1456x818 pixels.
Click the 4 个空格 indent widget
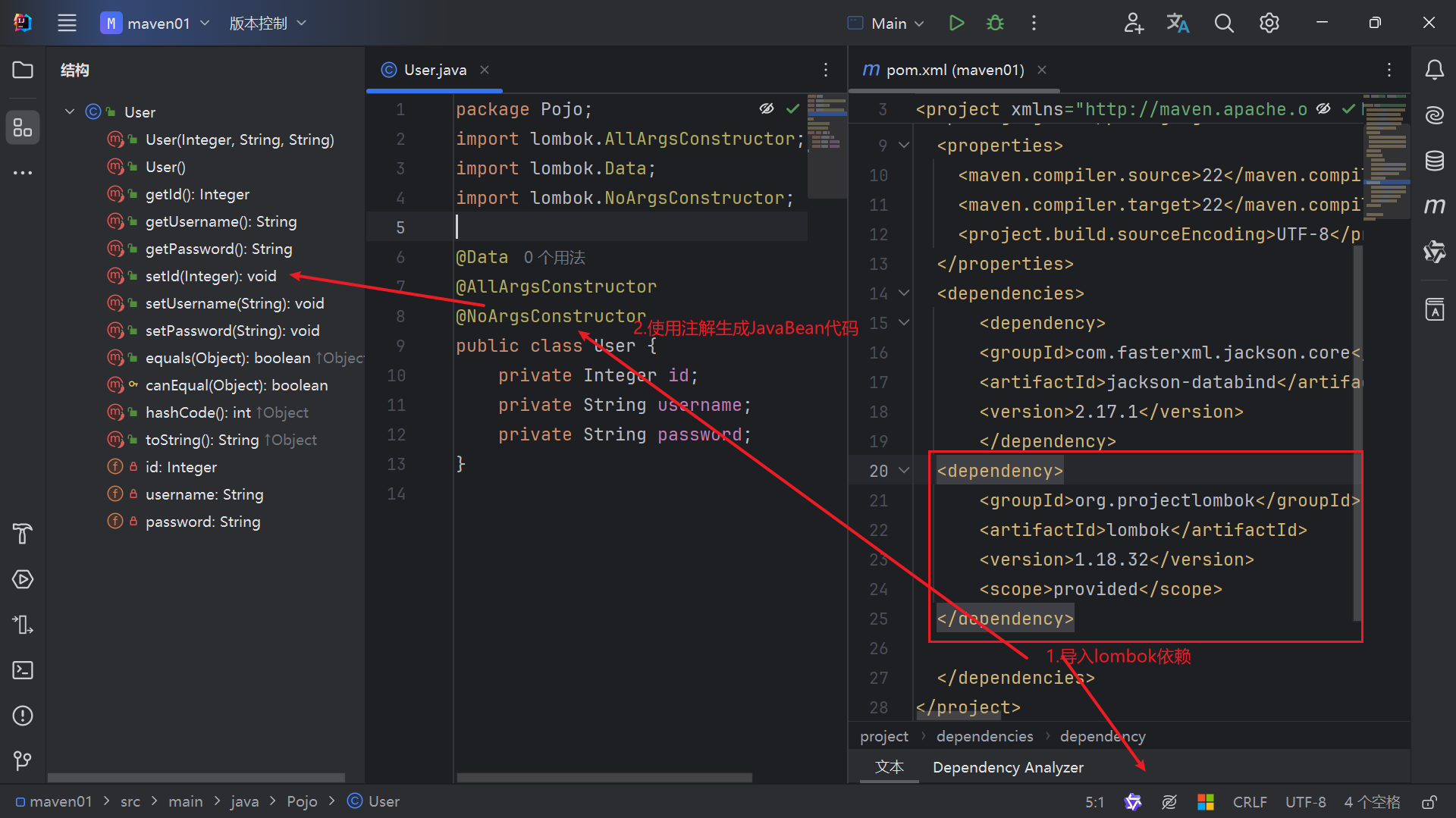pos(1372,801)
